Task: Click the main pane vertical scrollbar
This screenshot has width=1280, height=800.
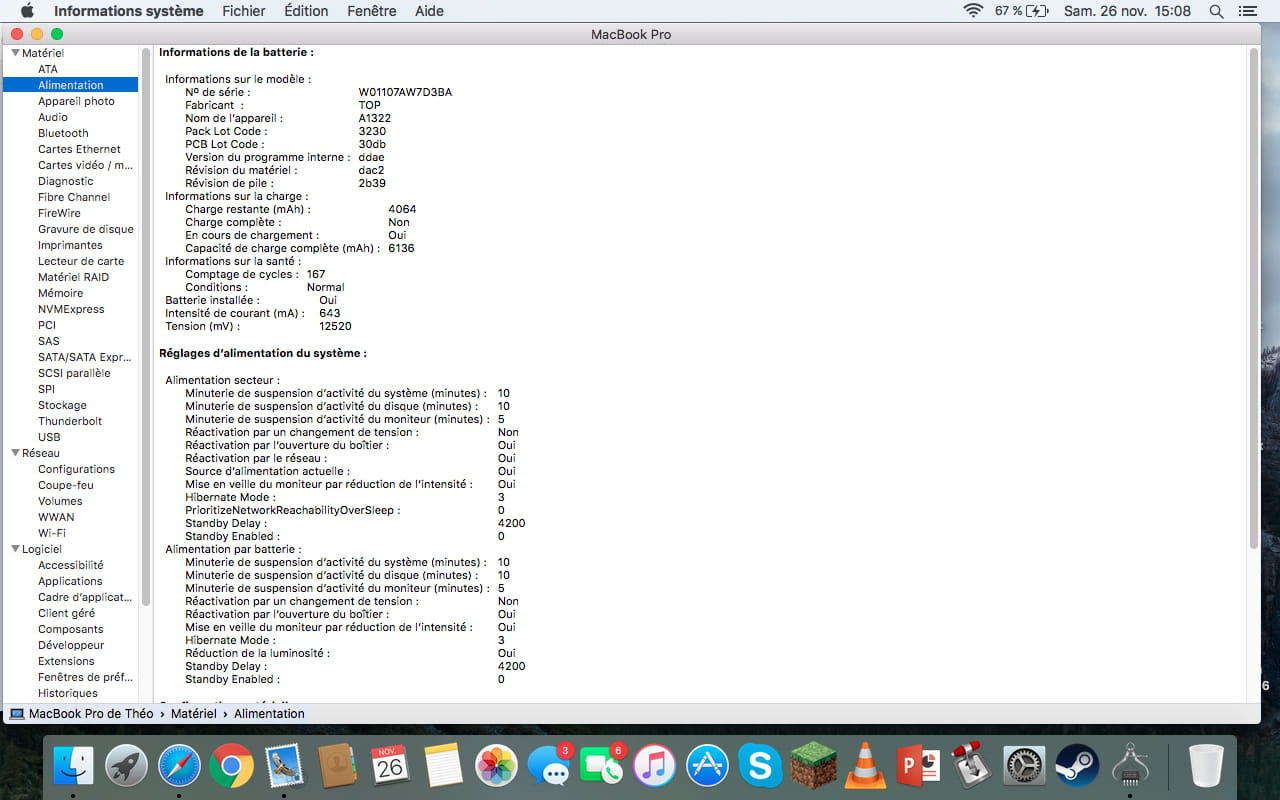Action: 1254,297
